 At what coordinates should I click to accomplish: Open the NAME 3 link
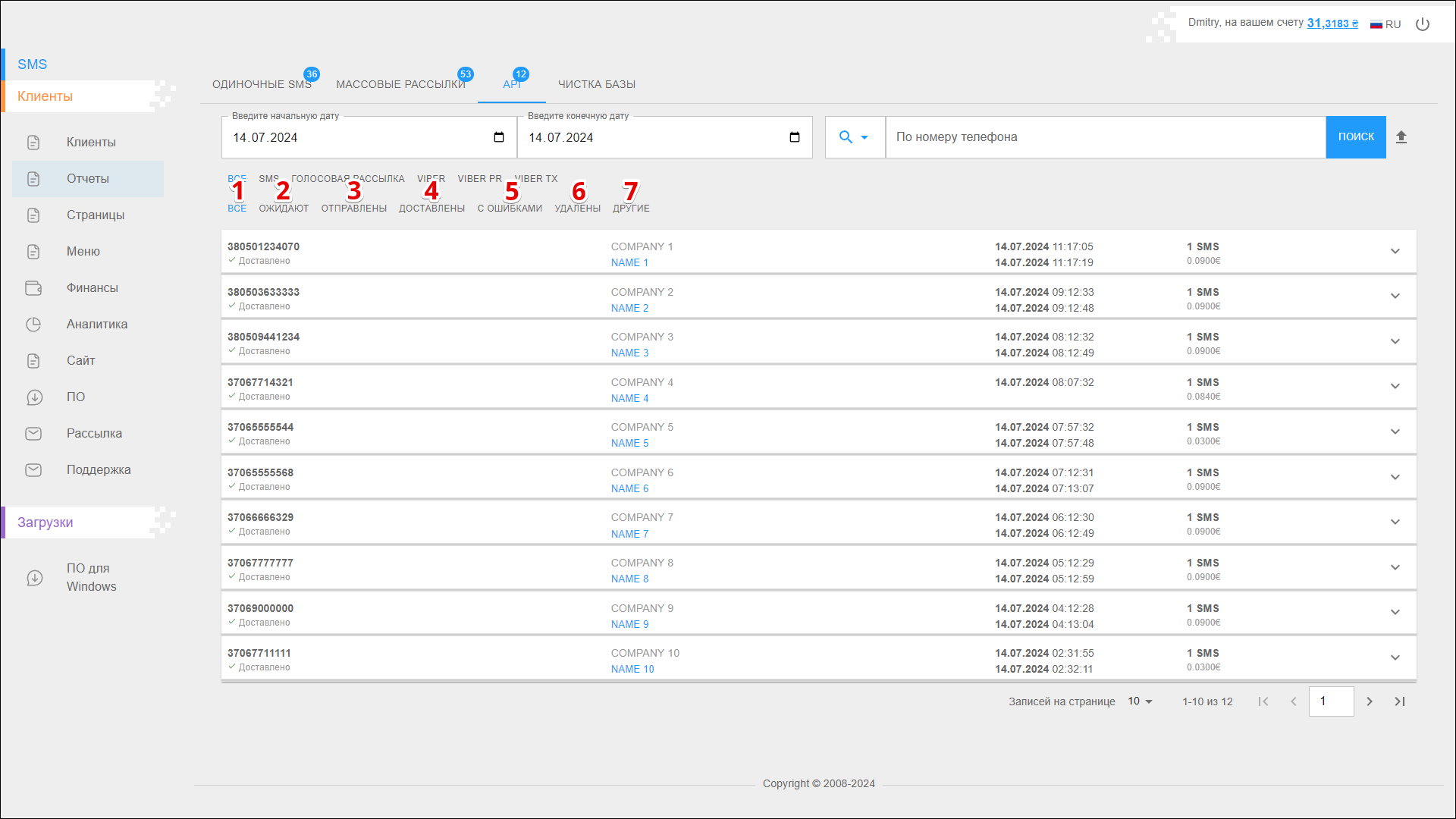(629, 353)
